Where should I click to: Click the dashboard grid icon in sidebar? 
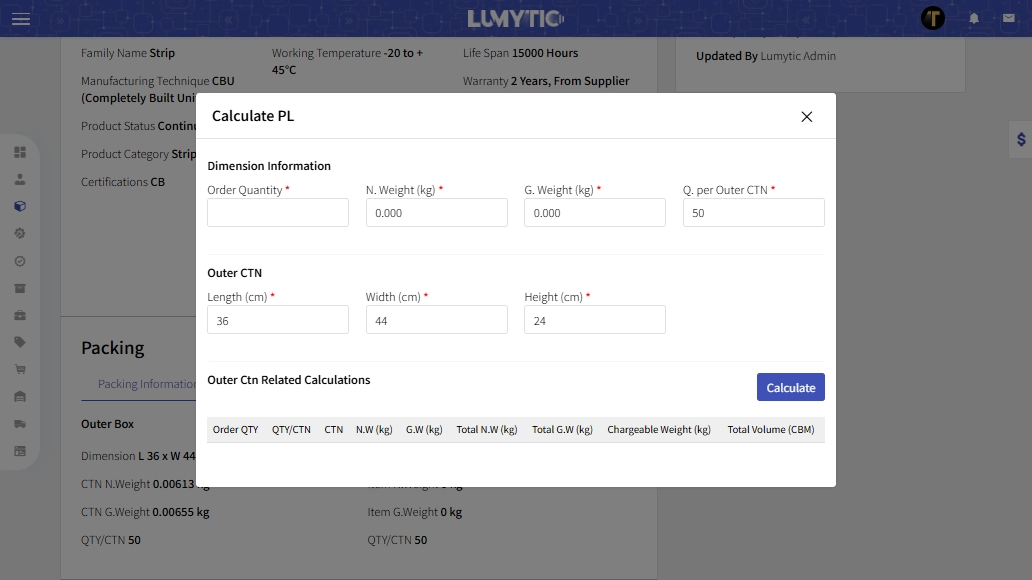click(x=19, y=152)
